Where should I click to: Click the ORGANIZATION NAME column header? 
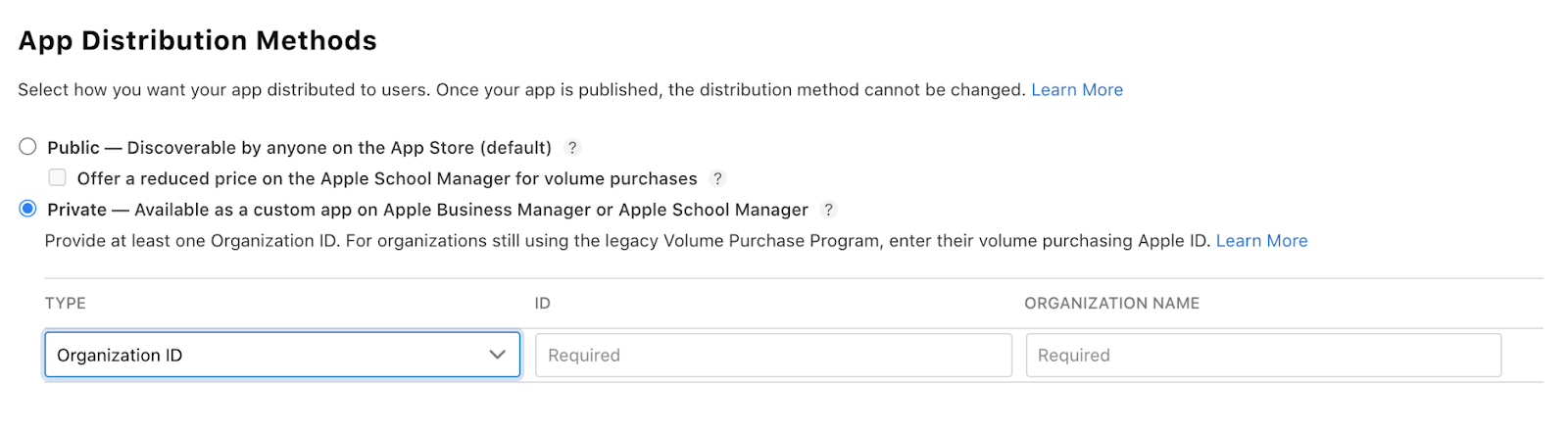1111,304
